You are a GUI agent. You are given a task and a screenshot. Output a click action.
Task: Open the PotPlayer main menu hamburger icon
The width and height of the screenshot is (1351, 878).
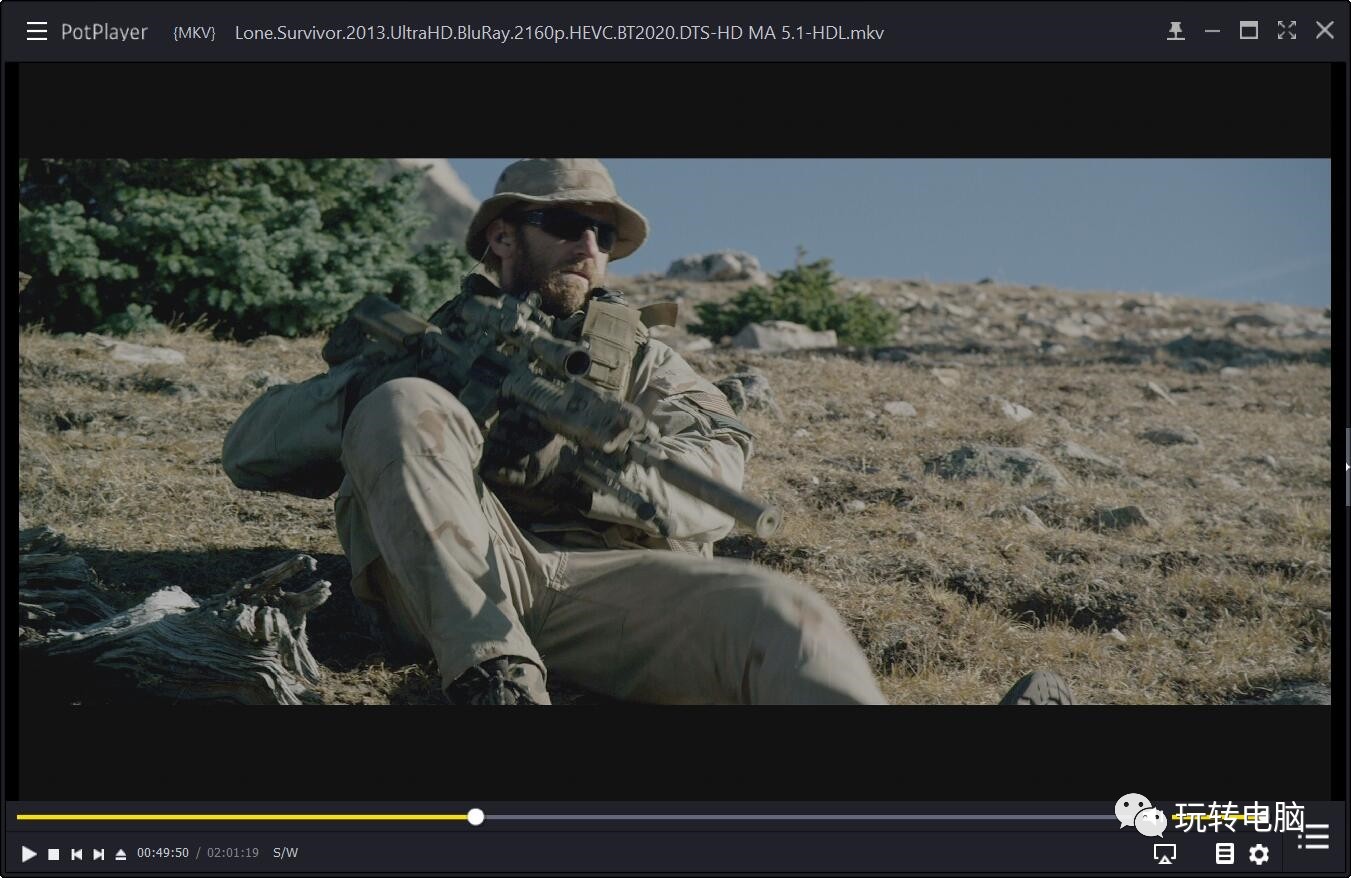tap(37, 31)
